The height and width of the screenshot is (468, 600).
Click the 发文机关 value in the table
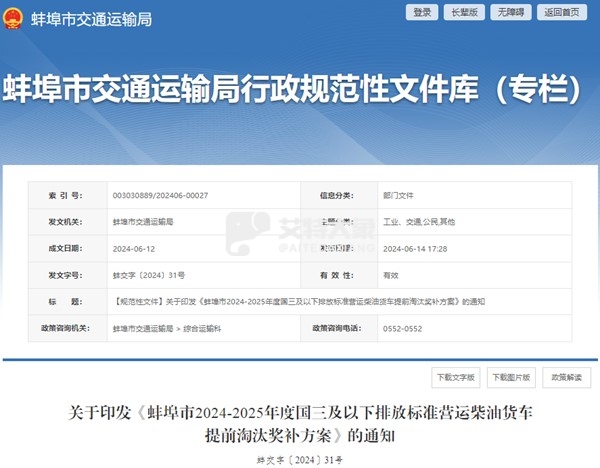tap(143, 221)
